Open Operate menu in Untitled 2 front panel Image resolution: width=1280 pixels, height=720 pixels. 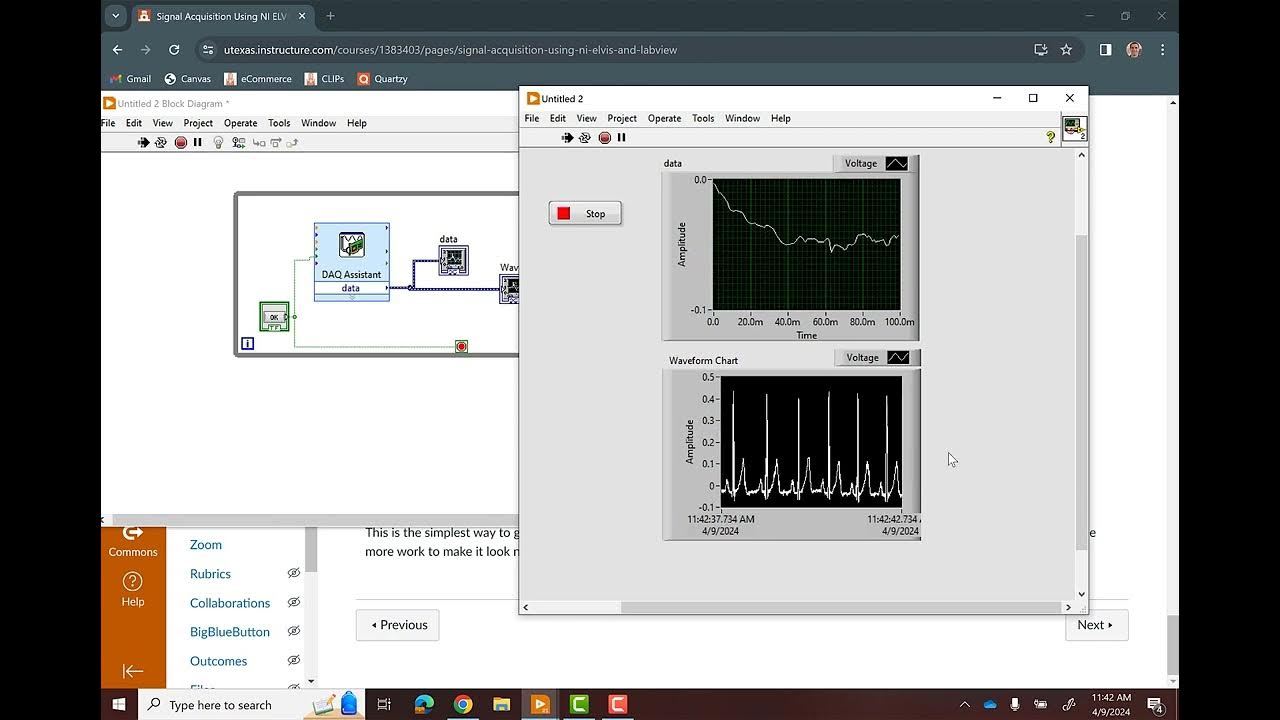click(664, 118)
